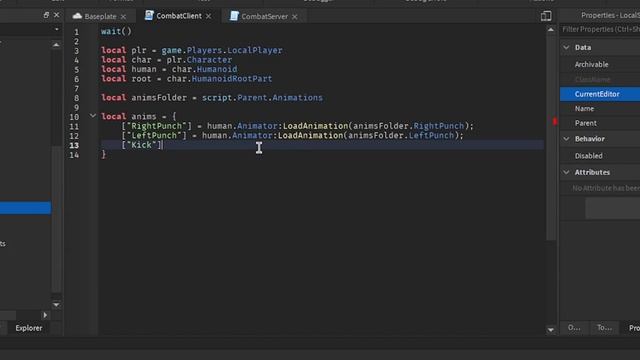Switch to the Baseplate tab
The height and width of the screenshot is (360, 640).
click(x=100, y=16)
